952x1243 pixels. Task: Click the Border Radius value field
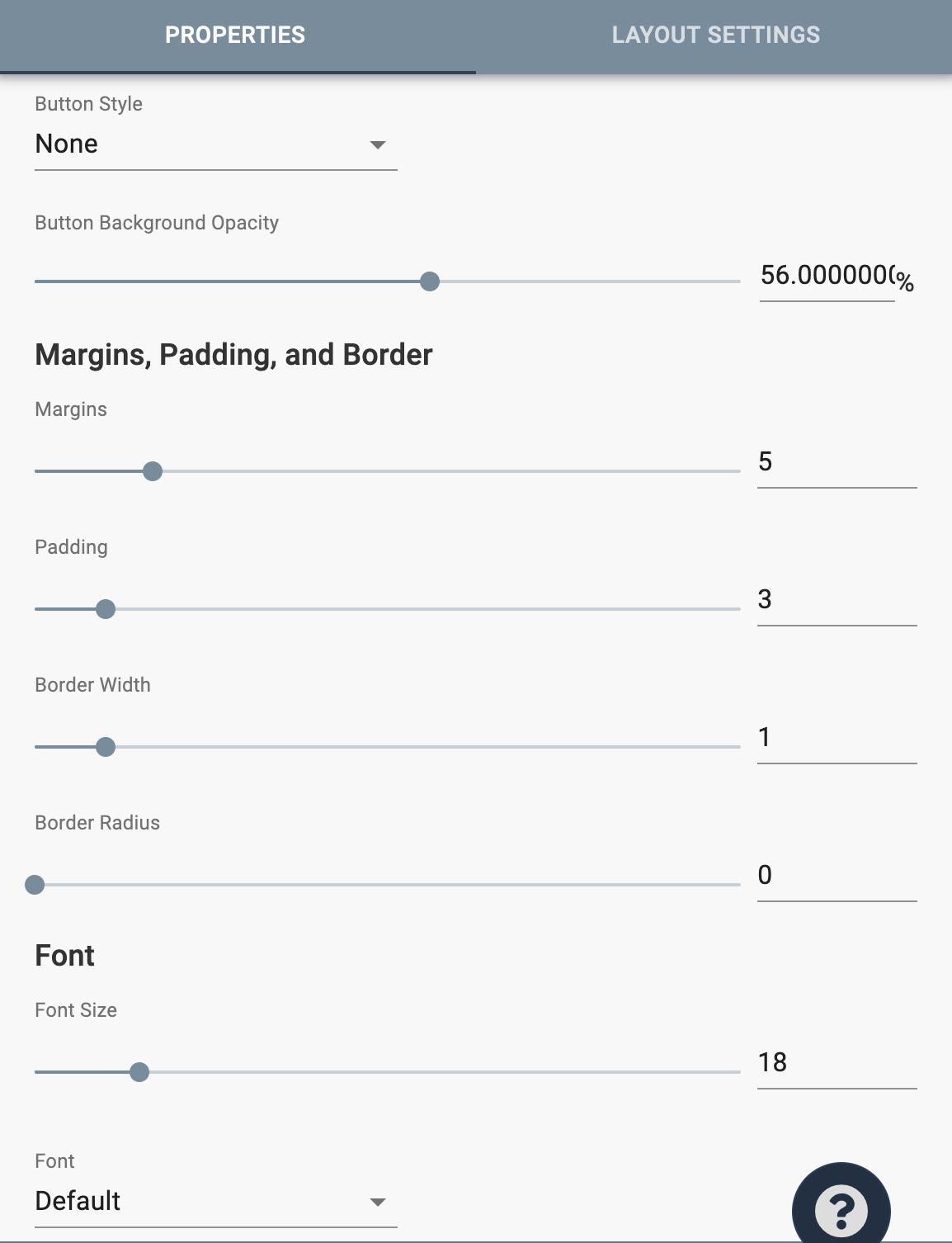pos(836,876)
